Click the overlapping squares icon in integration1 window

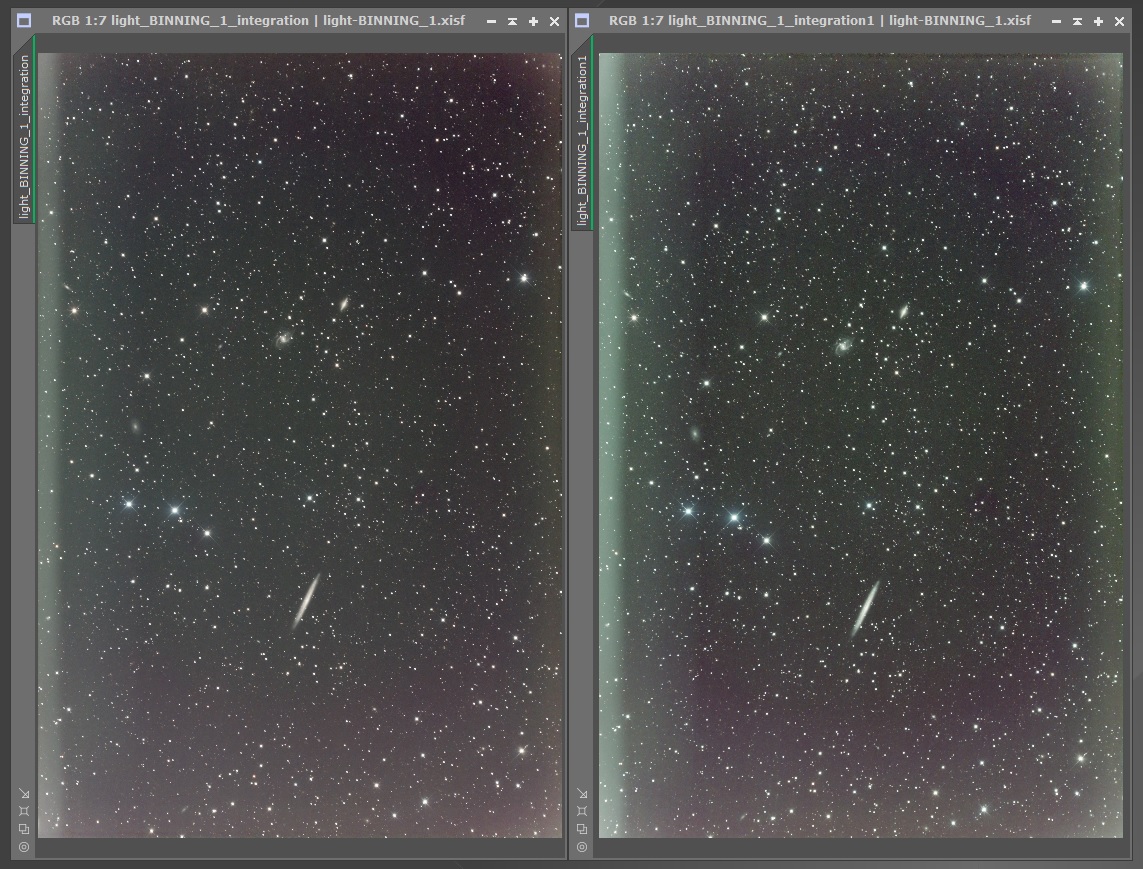[582, 829]
